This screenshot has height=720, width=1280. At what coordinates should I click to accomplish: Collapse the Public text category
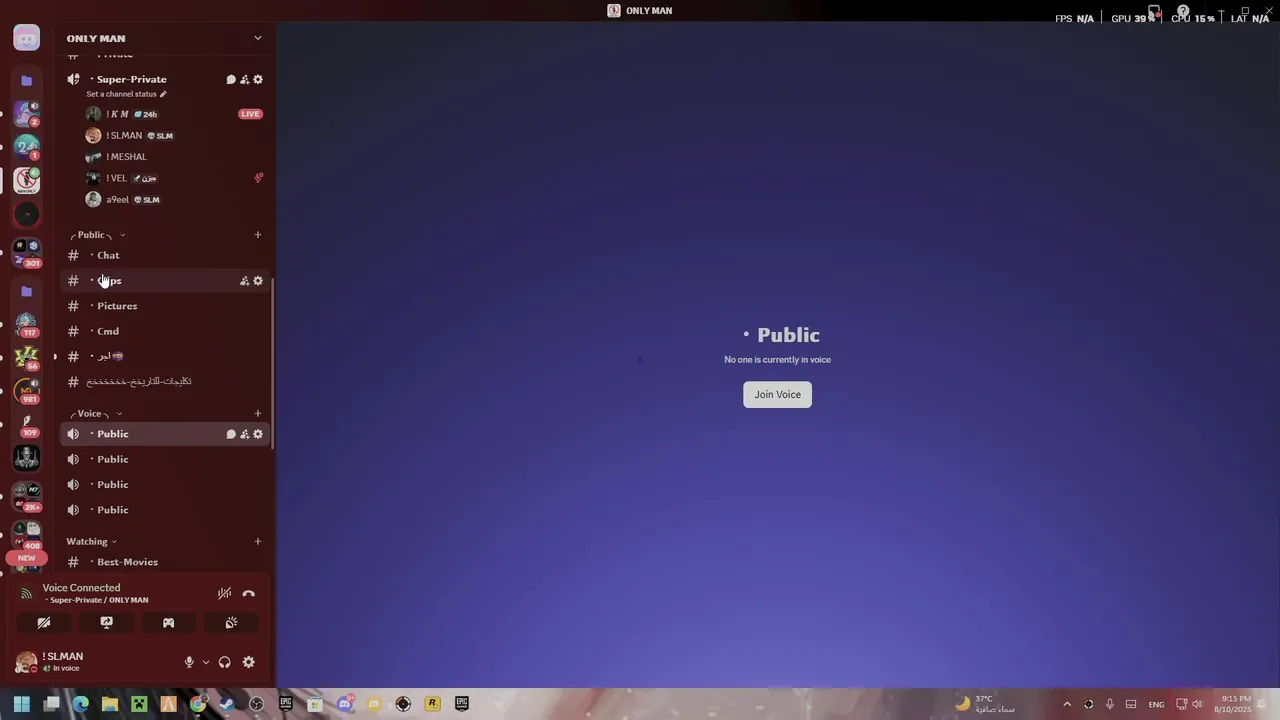tap(96, 235)
